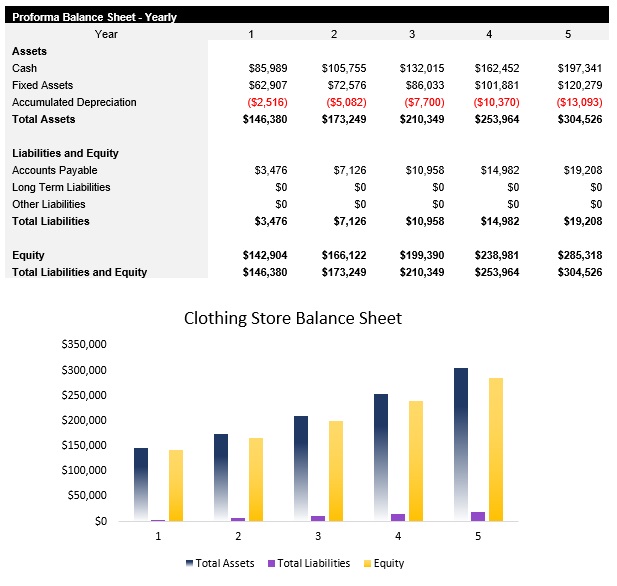Click depreciation value ($10,370)

coord(496,102)
